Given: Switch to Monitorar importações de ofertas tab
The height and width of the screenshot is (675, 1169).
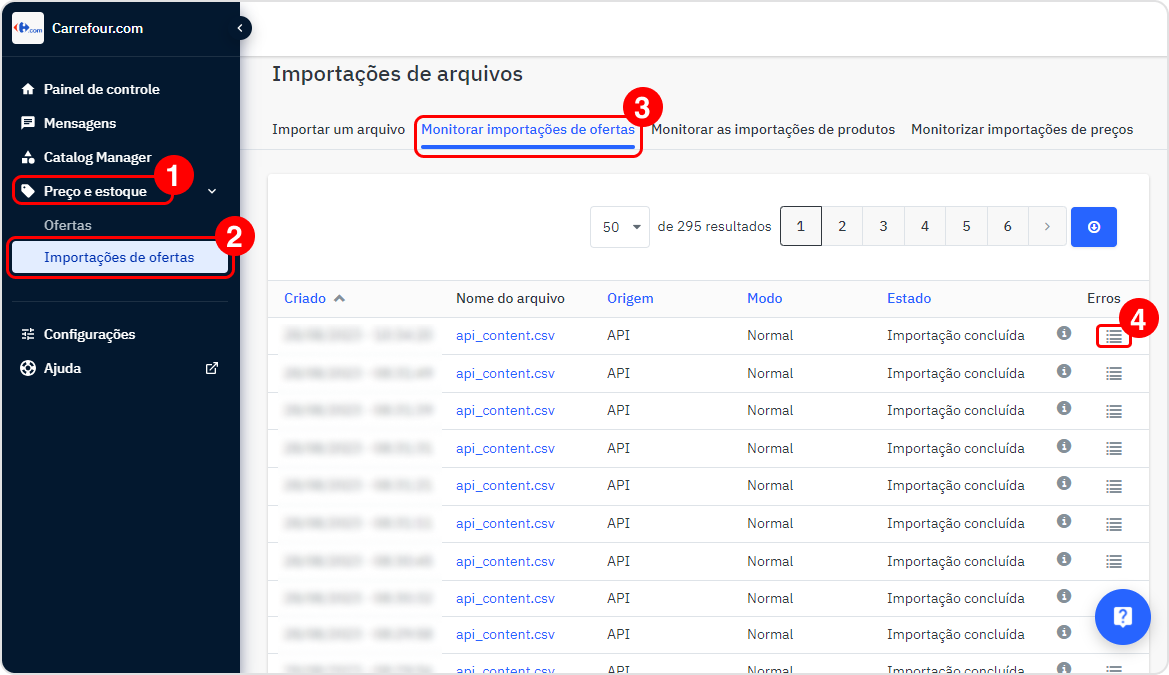Looking at the screenshot, I should tap(528, 130).
